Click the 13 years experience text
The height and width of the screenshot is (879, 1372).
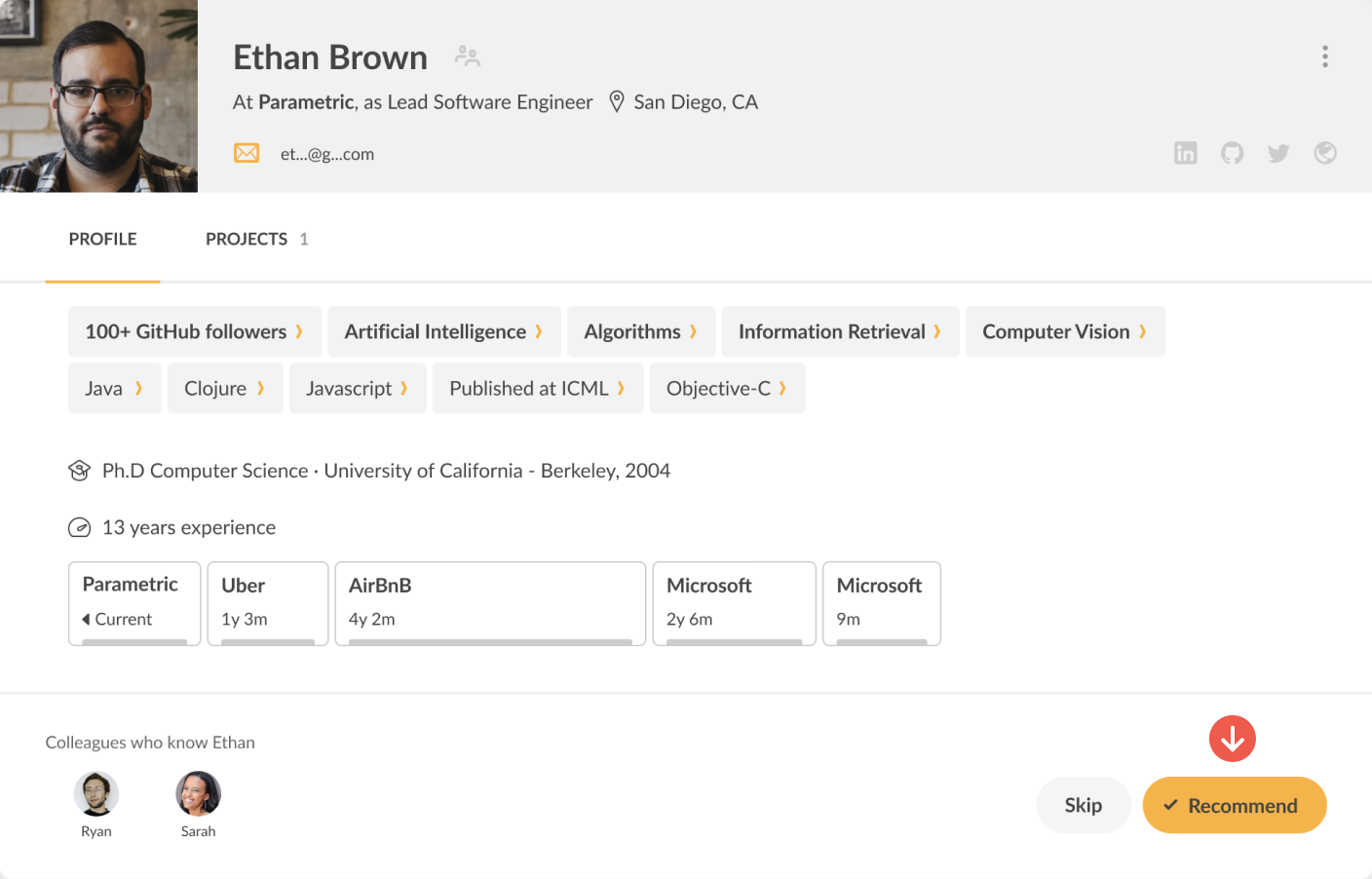[189, 527]
